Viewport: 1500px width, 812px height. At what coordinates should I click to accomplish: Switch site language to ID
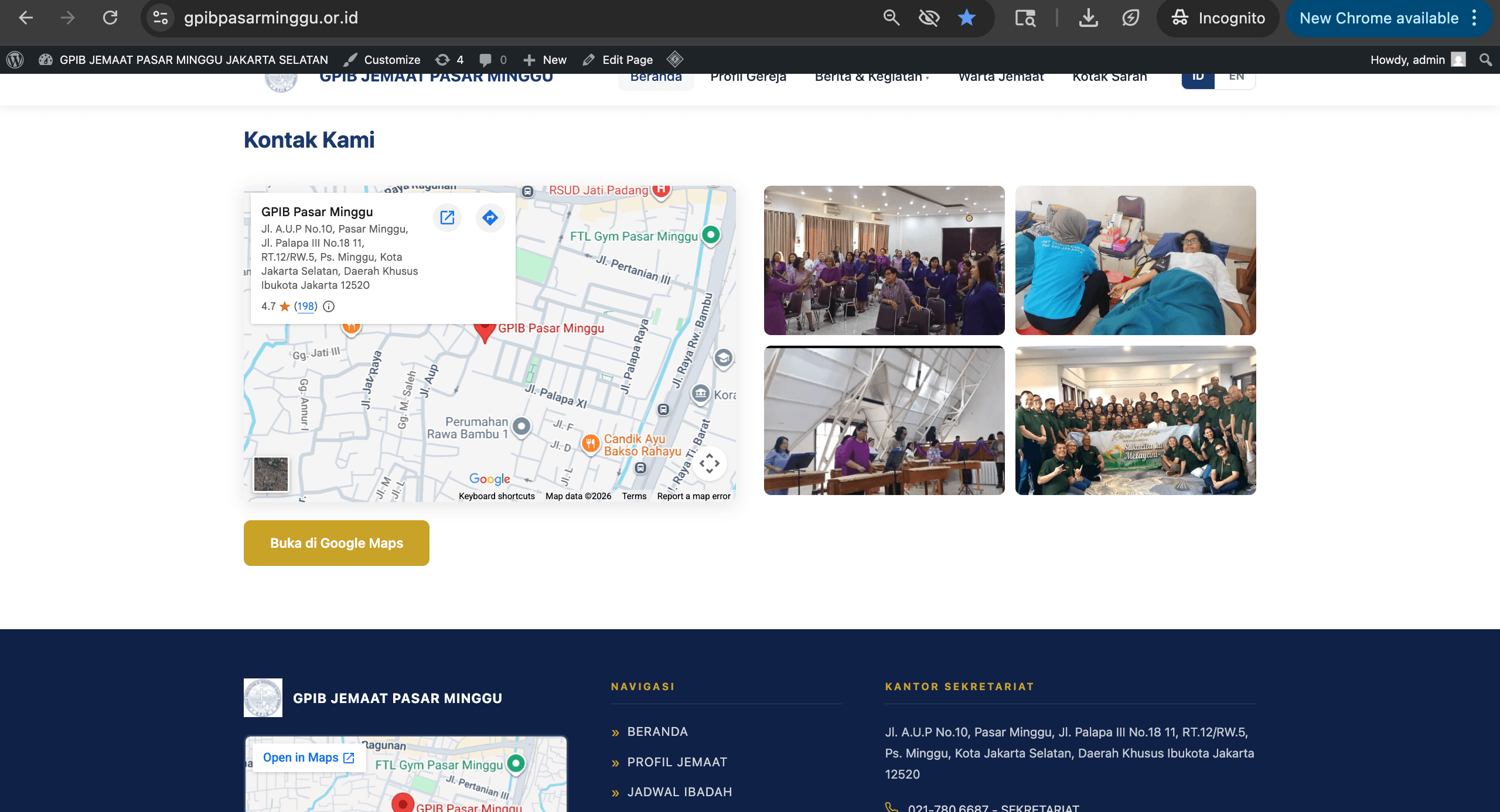[x=1198, y=79]
